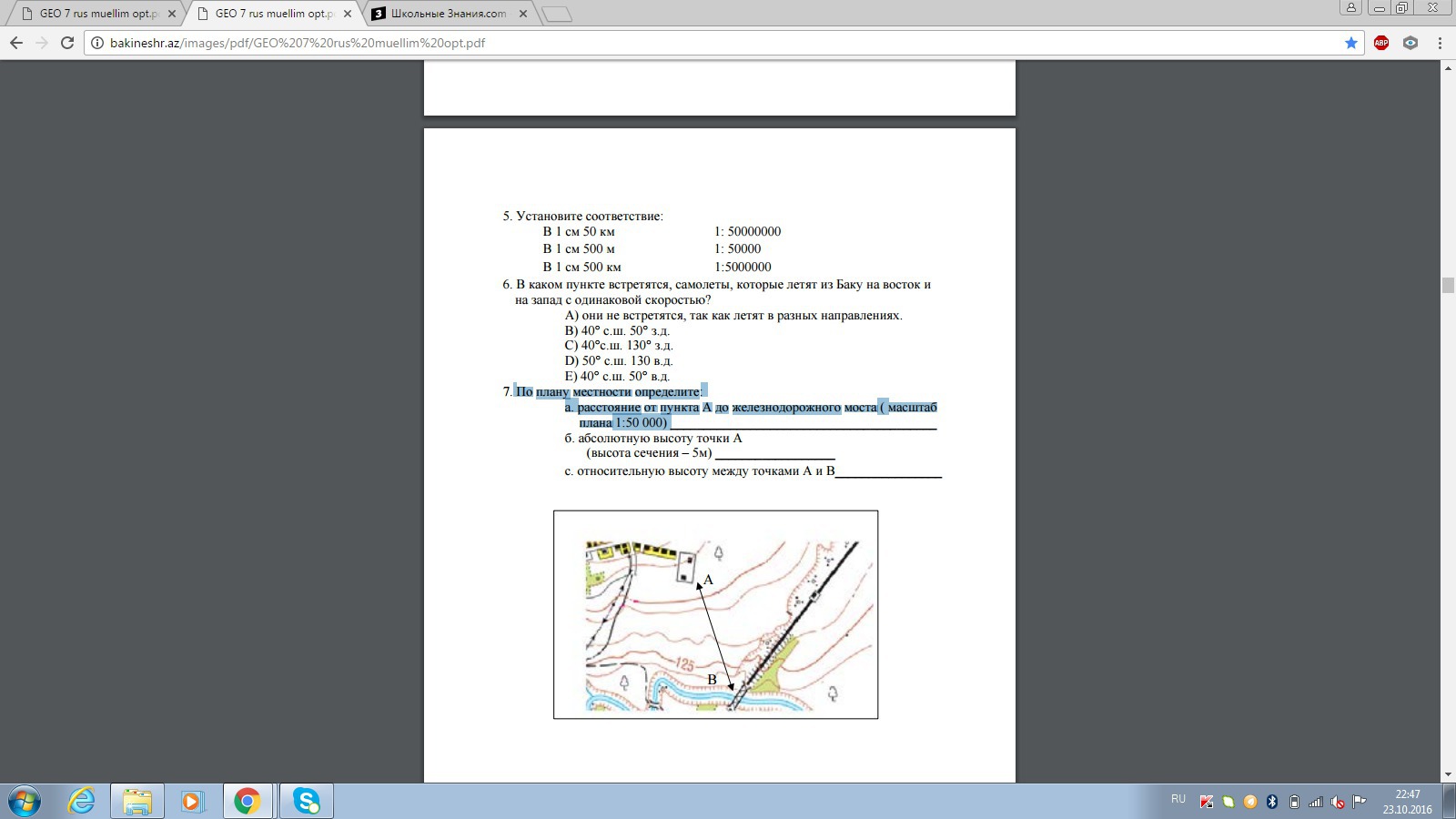
Task: Click the gray eye extension icon
Action: (x=1410, y=43)
